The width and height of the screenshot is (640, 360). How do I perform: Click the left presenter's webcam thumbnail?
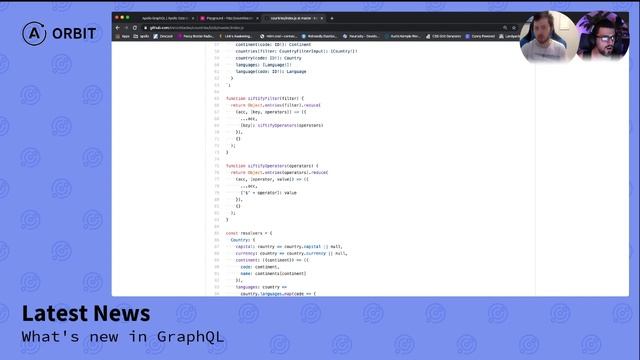coord(549,37)
